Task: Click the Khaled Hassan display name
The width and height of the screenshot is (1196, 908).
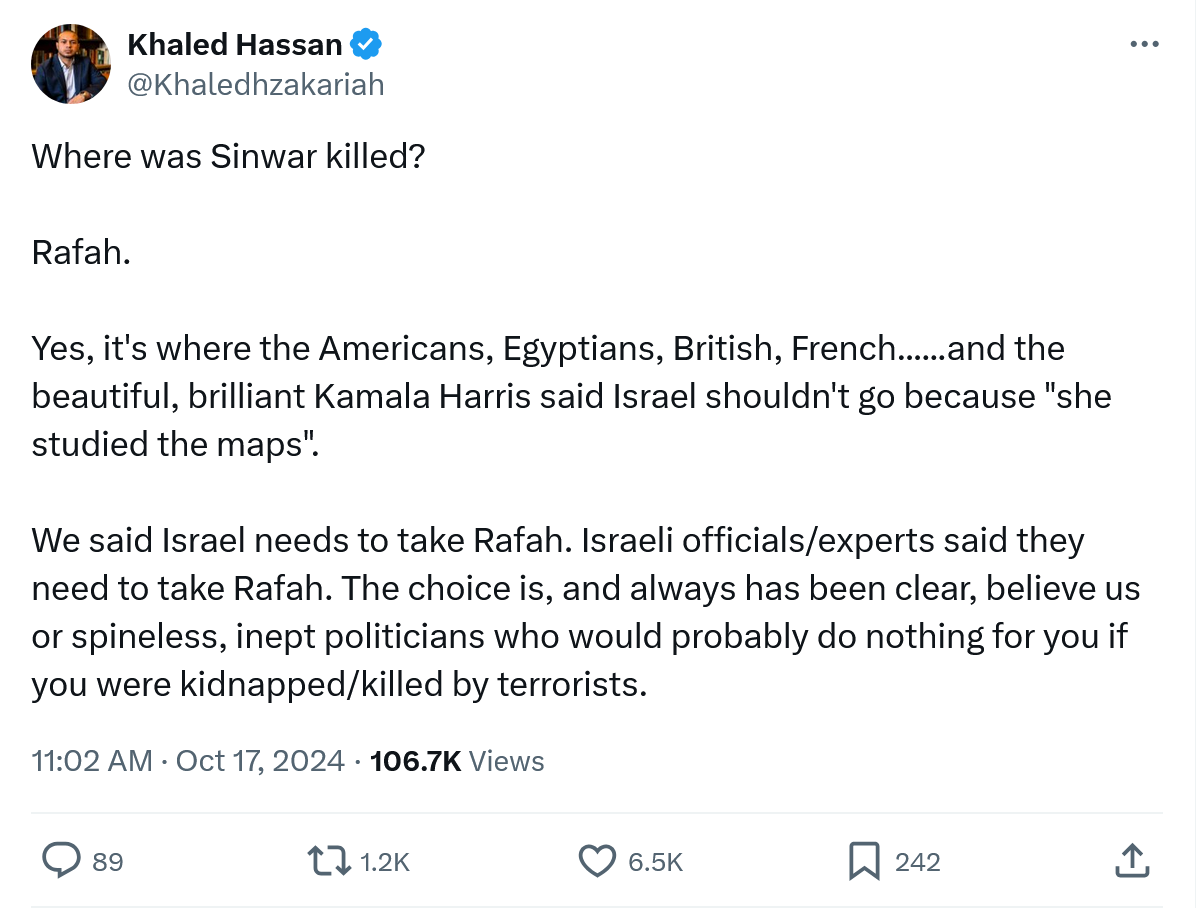Action: tap(234, 44)
